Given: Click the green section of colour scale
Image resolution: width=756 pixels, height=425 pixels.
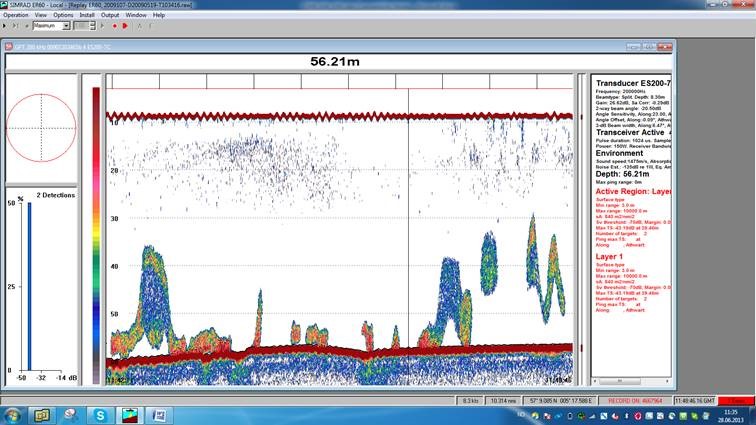Looking at the screenshot, I should tap(96, 263).
